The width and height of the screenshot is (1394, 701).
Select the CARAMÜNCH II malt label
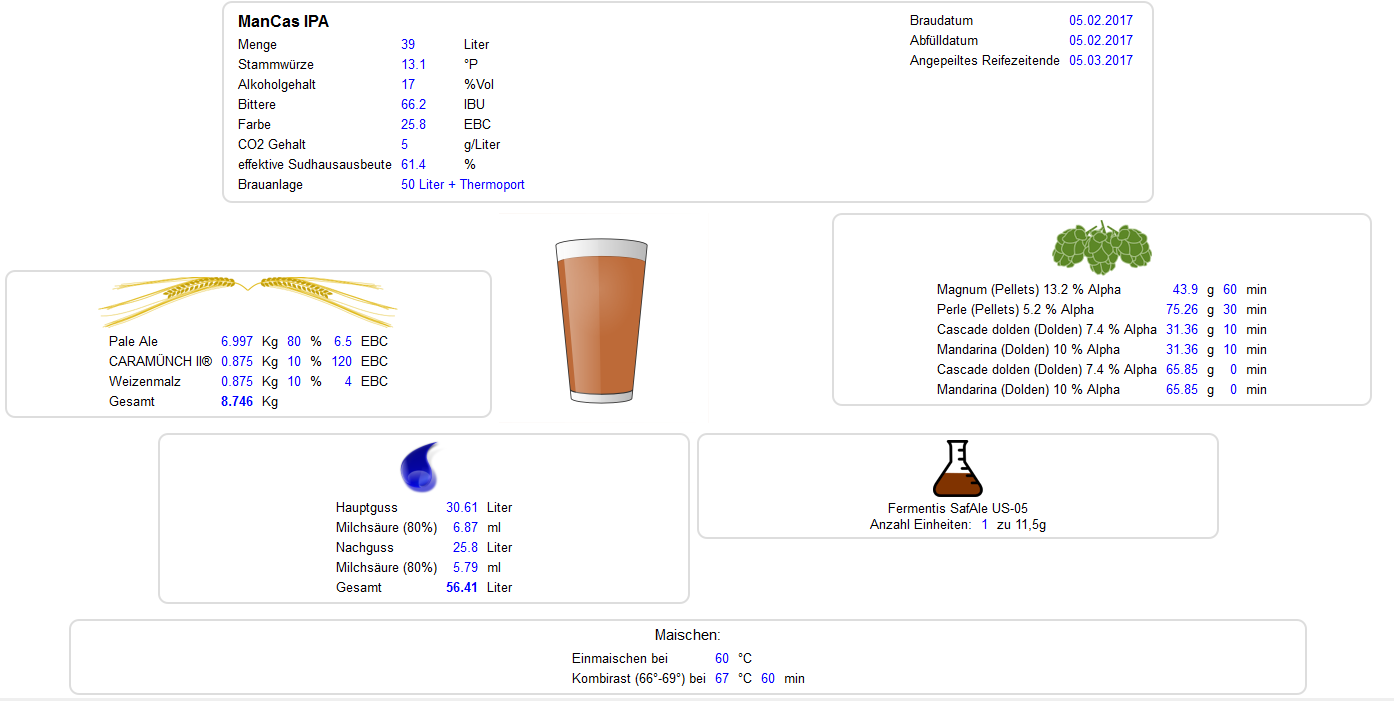point(160,361)
